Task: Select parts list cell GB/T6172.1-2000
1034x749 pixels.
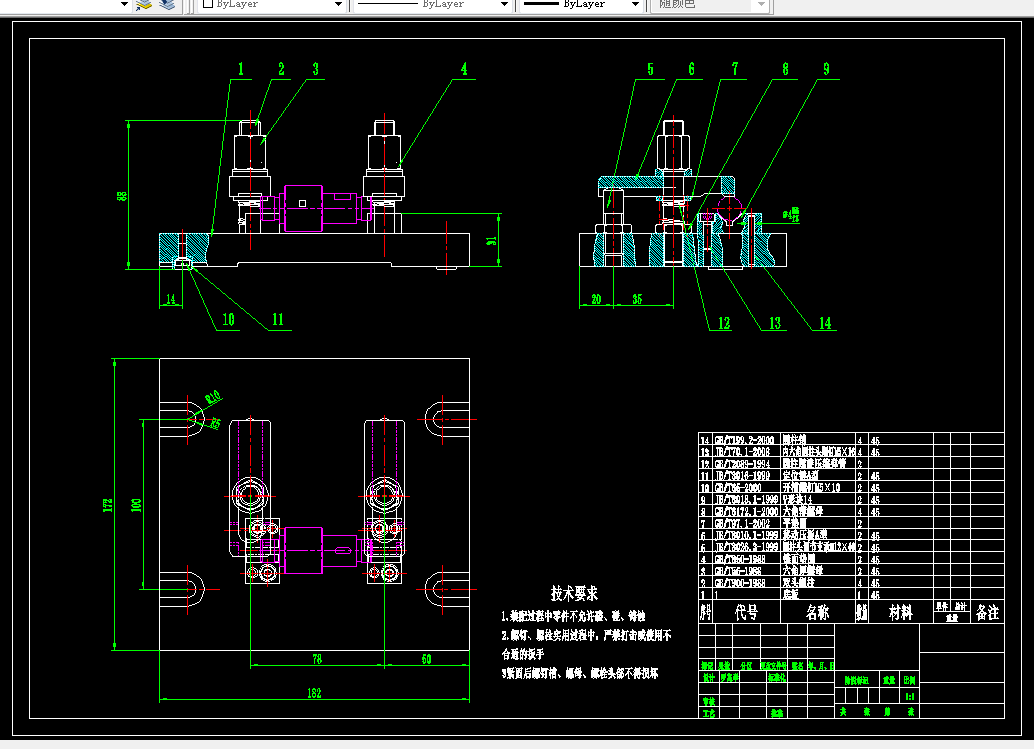Action: pos(746,512)
